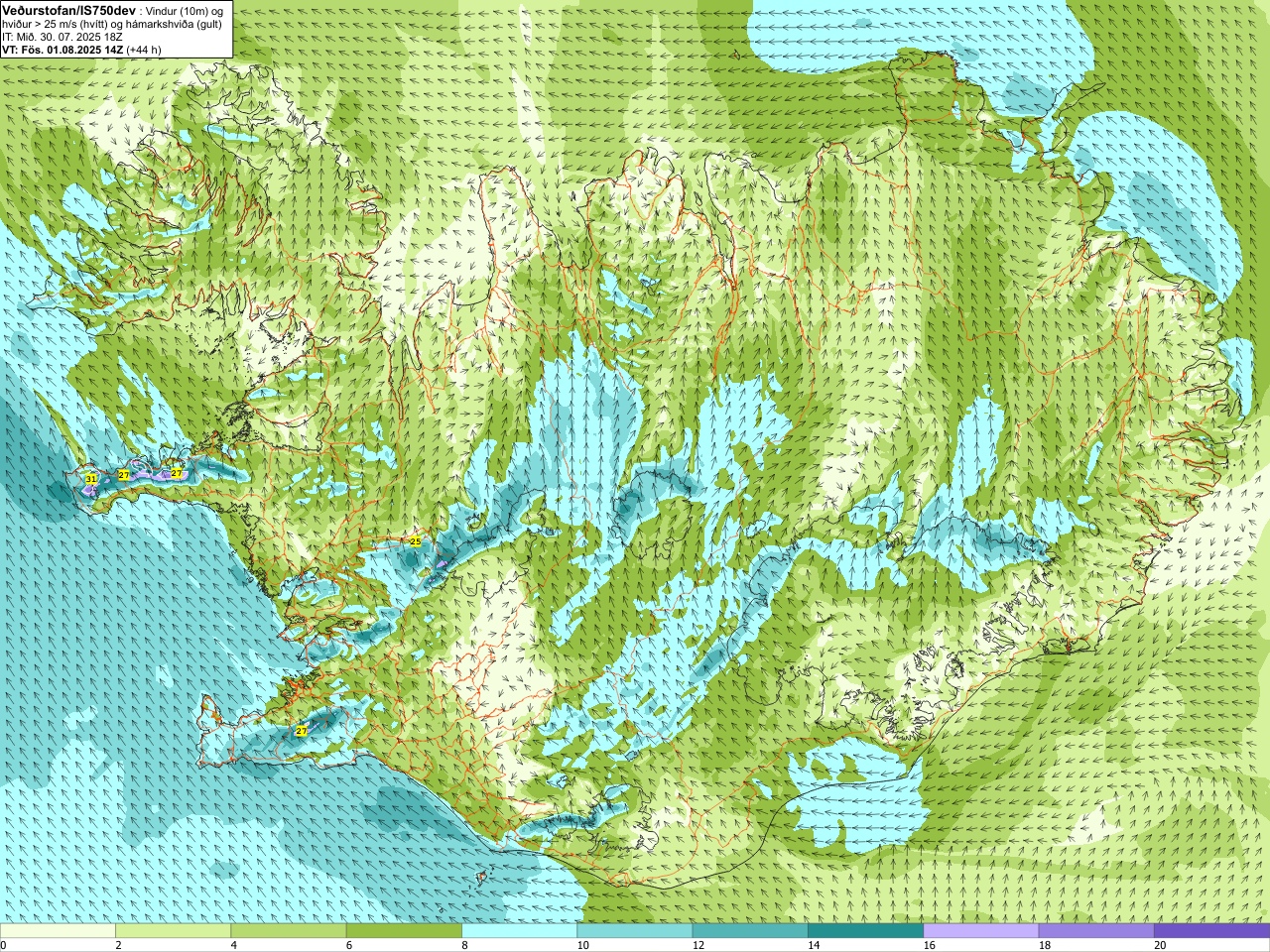Viewport: 1270px width, 952px height.
Task: Click the light yellow-green 2–4 m/s legend swatch
Action: [173, 931]
